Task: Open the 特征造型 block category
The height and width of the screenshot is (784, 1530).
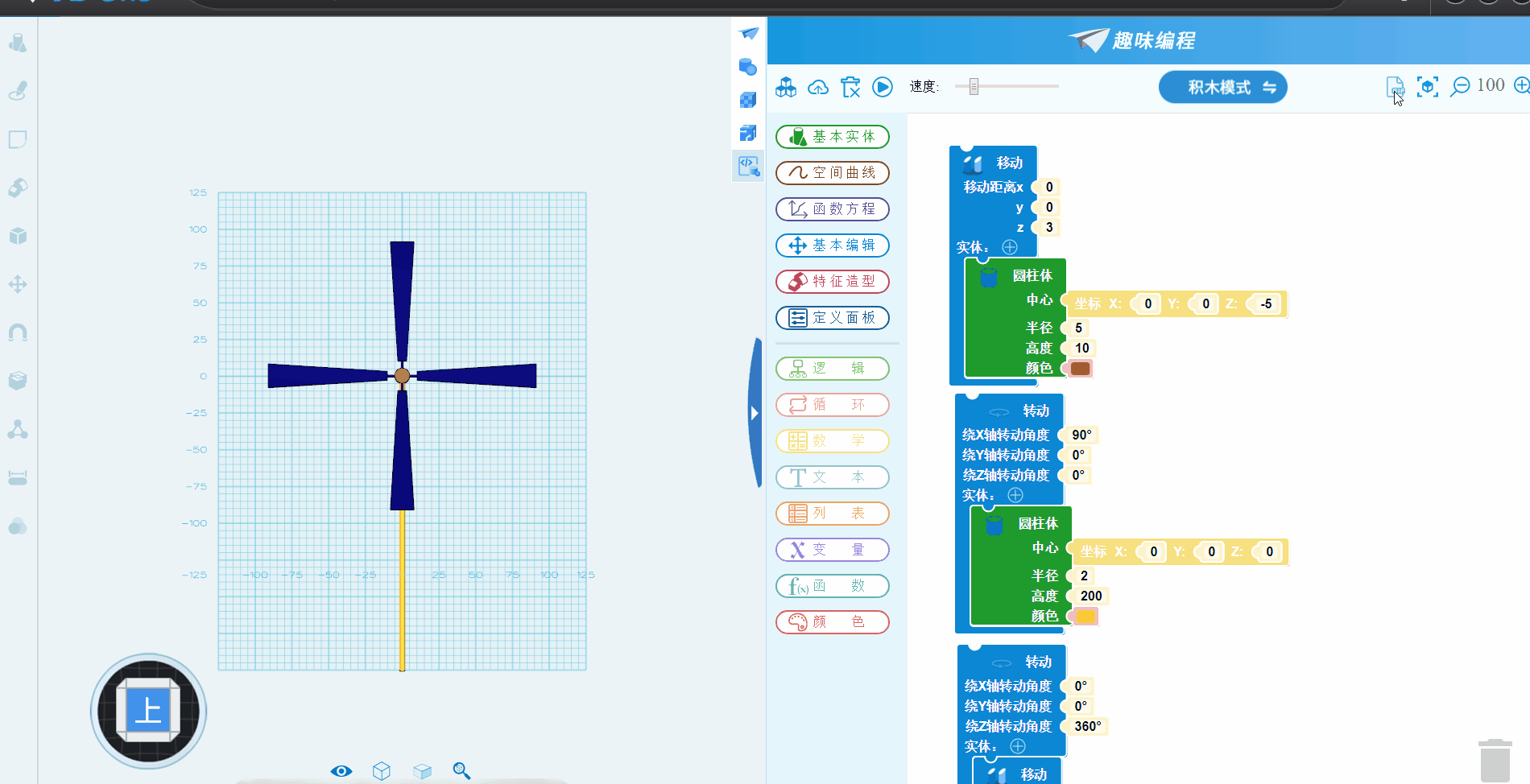Action: (833, 282)
